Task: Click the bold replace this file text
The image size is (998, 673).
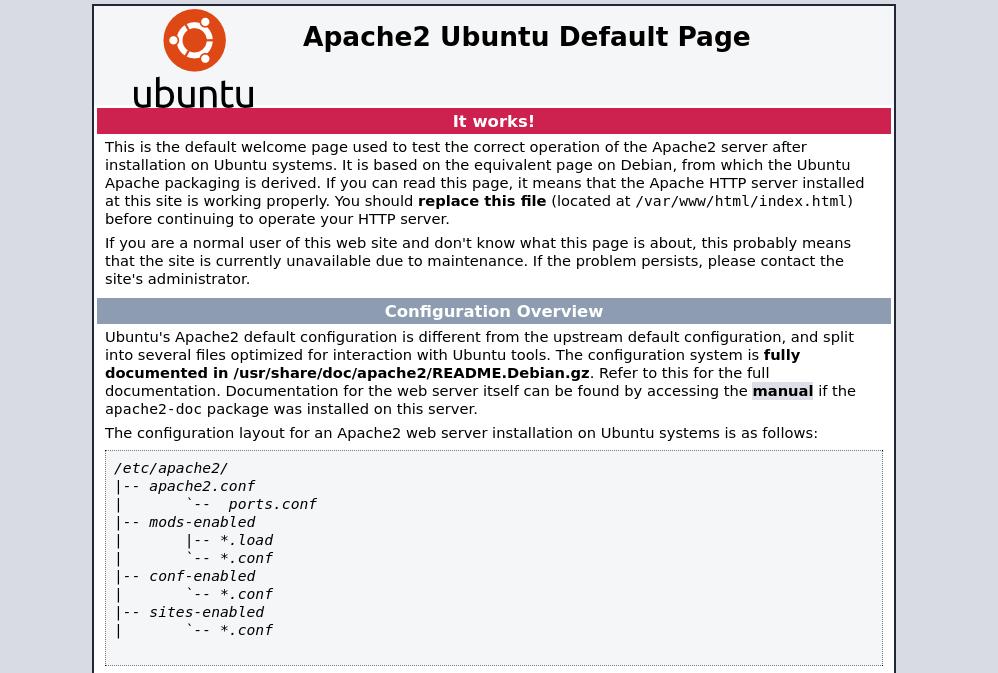Action: 482,201
